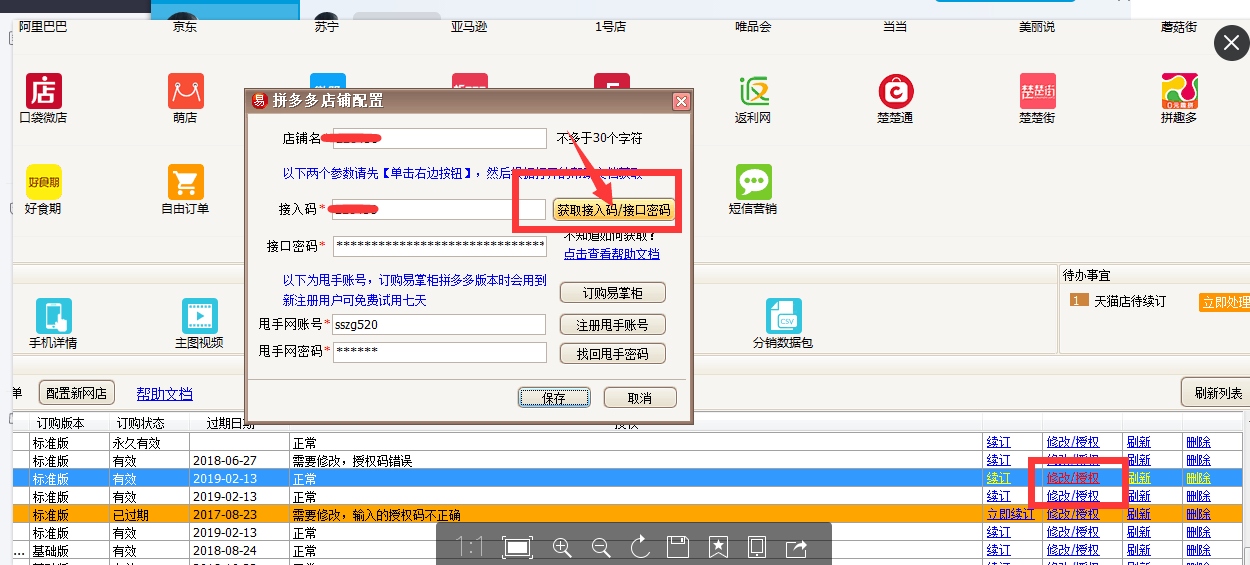Click the 配置新网店 button
1250x565 pixels.
(78, 393)
